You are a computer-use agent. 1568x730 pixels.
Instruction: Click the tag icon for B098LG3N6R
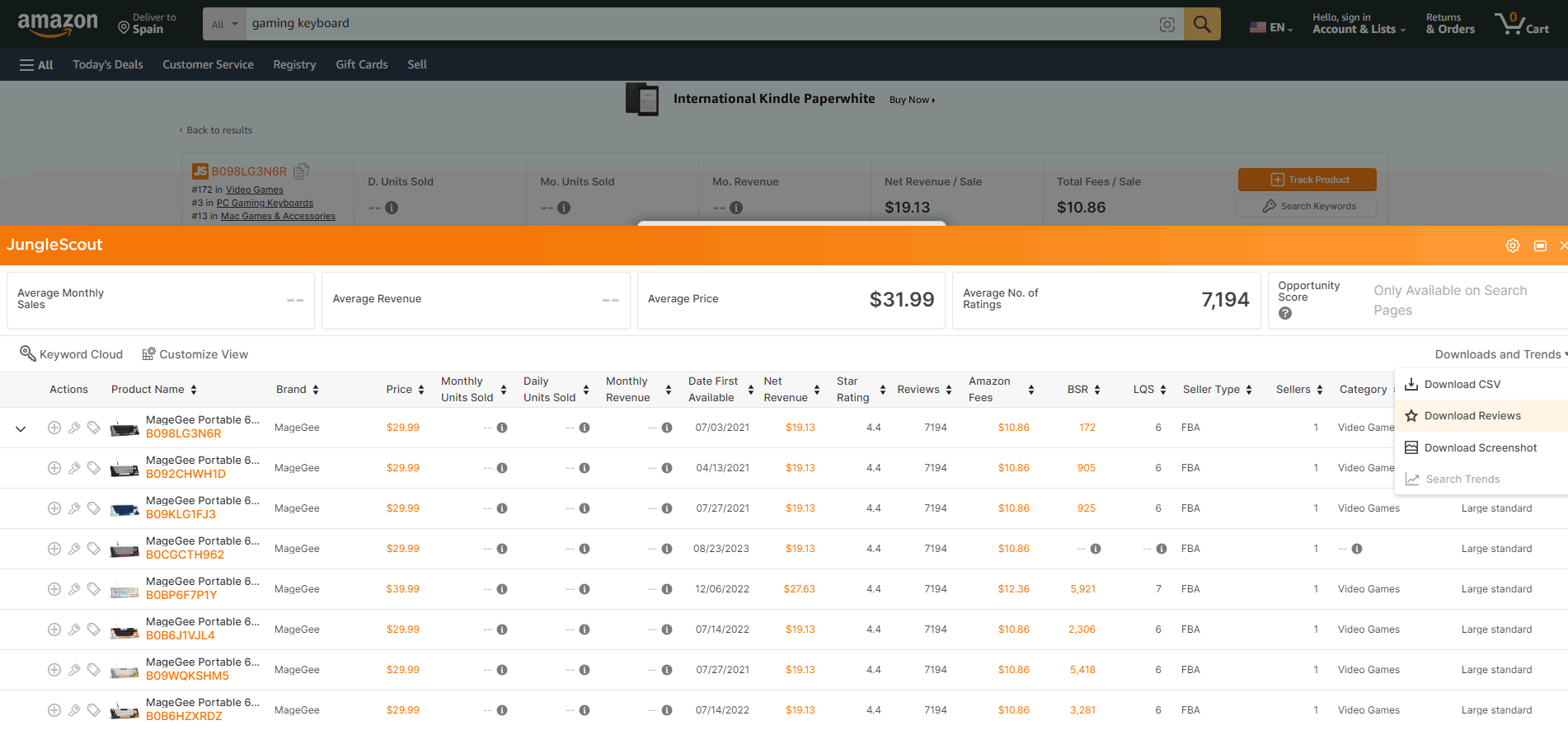point(94,428)
